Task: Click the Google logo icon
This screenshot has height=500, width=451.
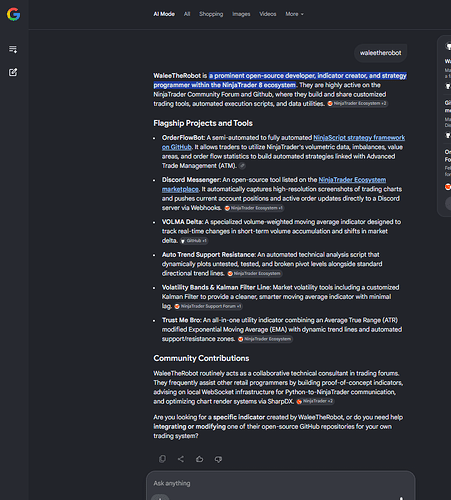Action: (x=13, y=14)
